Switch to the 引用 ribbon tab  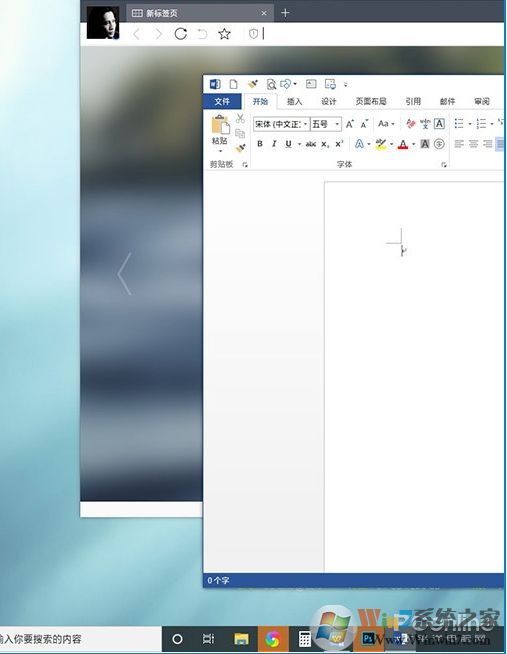(x=413, y=101)
